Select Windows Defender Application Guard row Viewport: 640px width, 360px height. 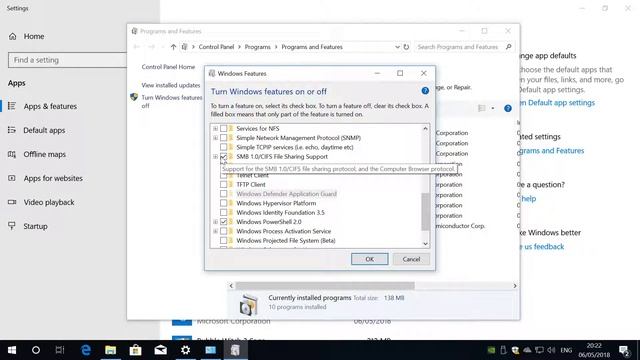click(x=286, y=194)
